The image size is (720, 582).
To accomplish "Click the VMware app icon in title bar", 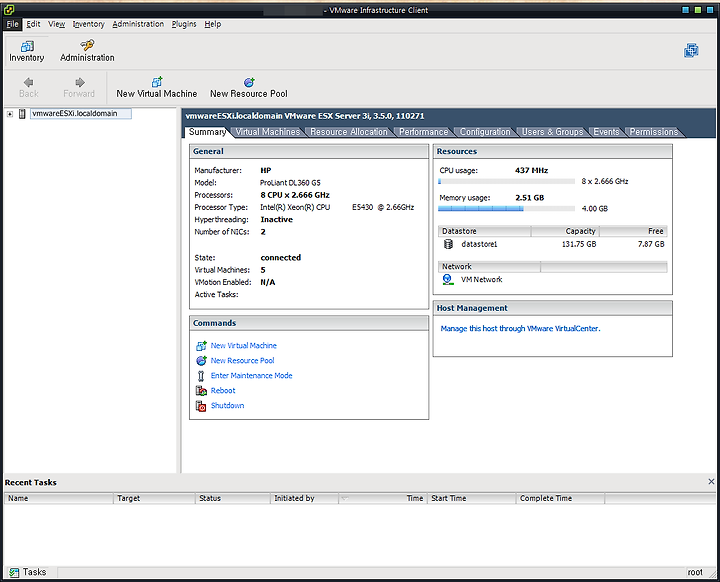I will [9, 9].
